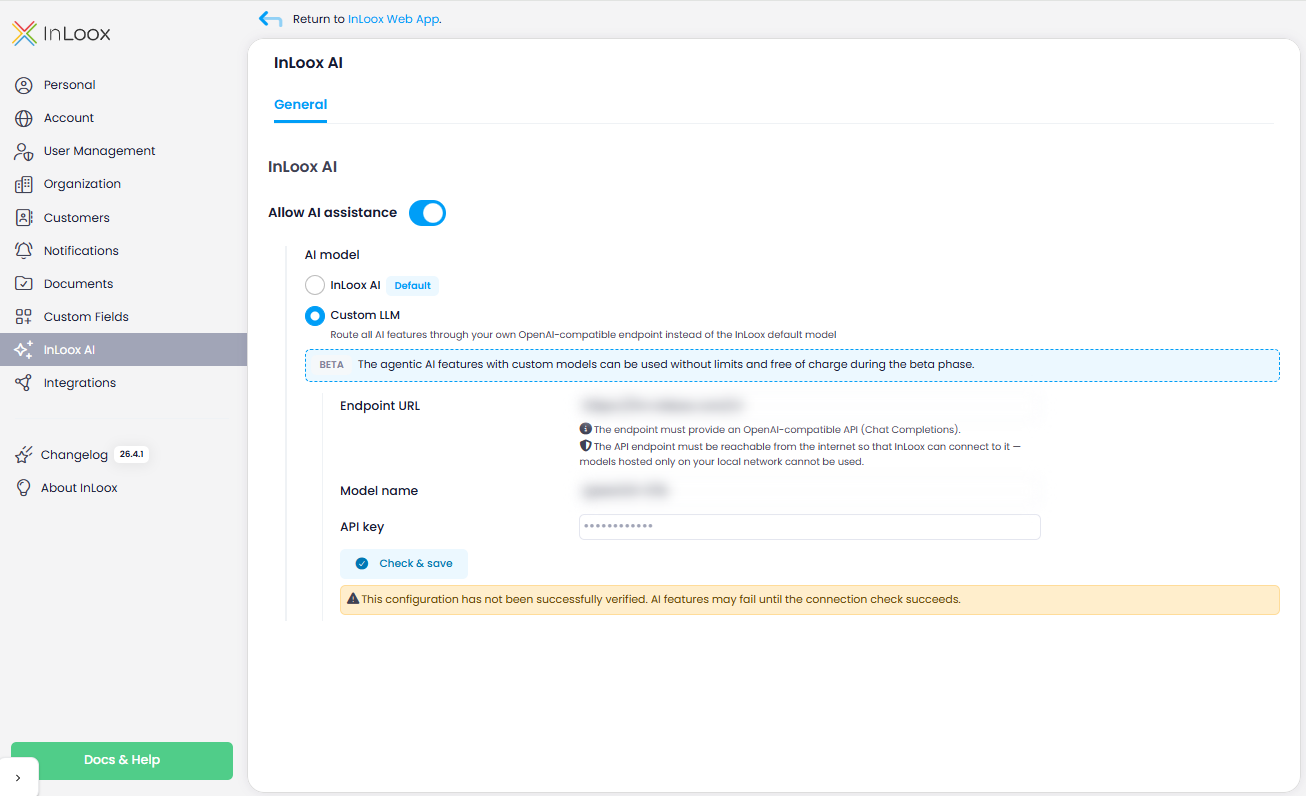Click the API key label
The width and height of the screenshot is (1306, 796).
(362, 527)
